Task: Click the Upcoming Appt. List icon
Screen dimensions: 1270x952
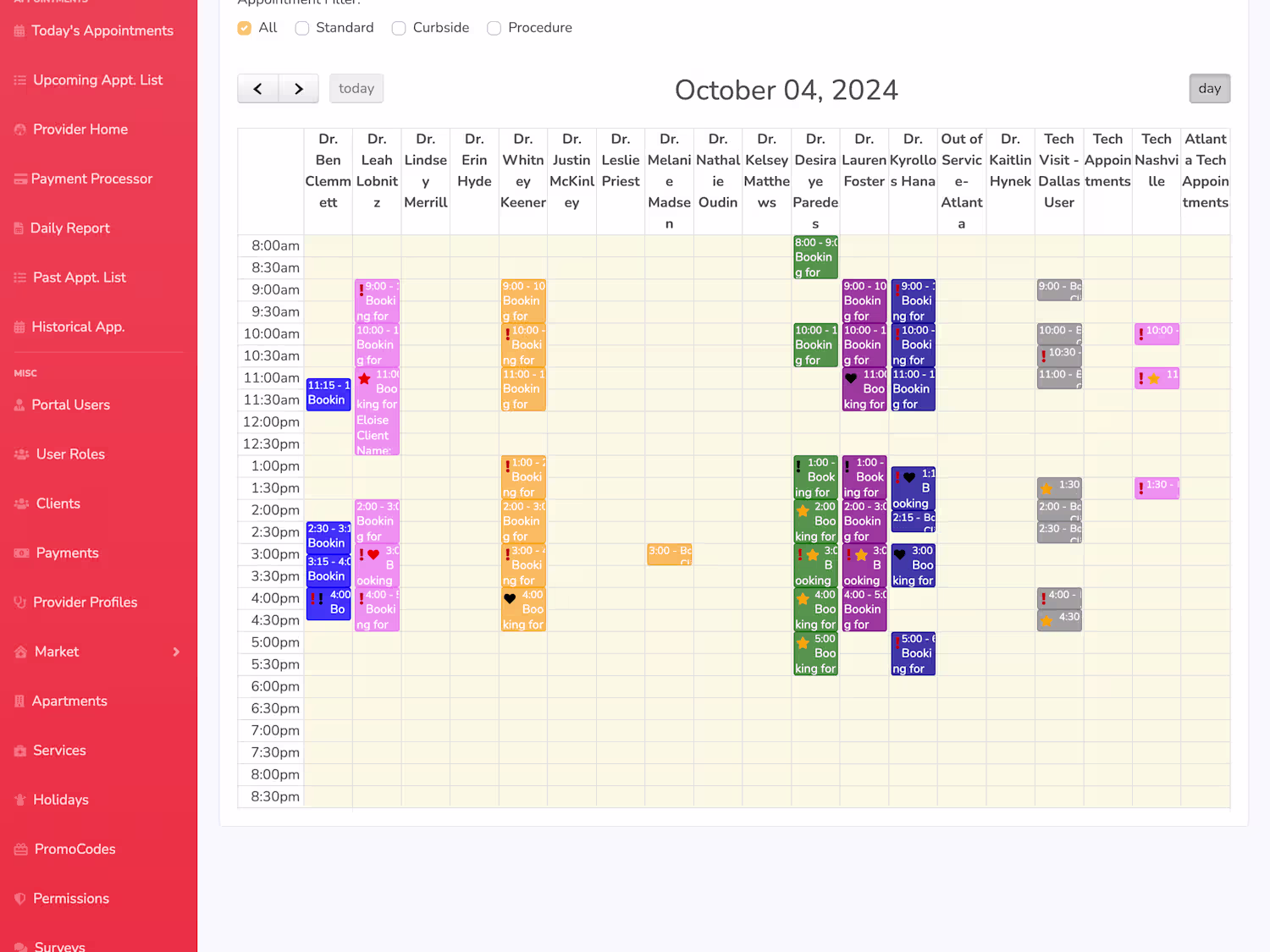Action: point(20,80)
